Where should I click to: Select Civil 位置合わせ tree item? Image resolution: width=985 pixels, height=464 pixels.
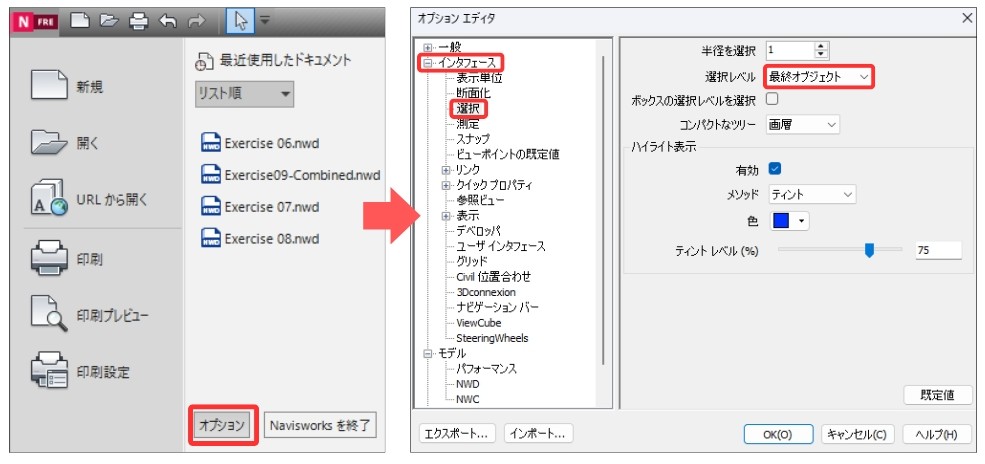[494, 277]
